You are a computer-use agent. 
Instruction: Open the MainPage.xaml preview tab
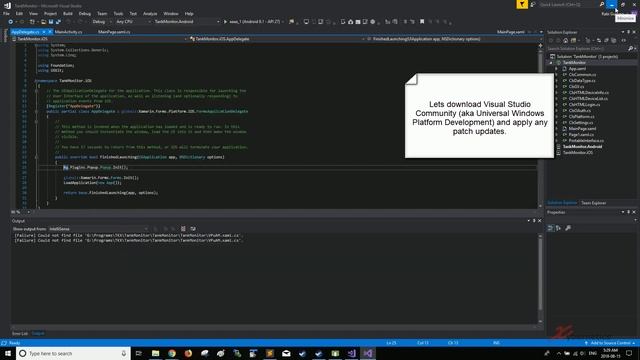[x=511, y=32]
